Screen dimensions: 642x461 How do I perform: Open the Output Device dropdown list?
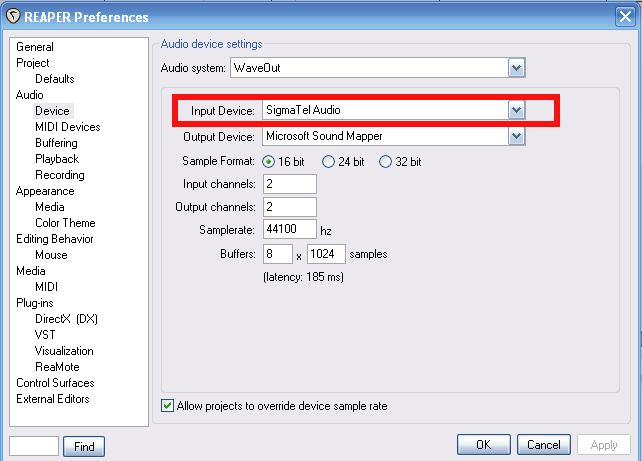pyautogui.click(x=516, y=136)
